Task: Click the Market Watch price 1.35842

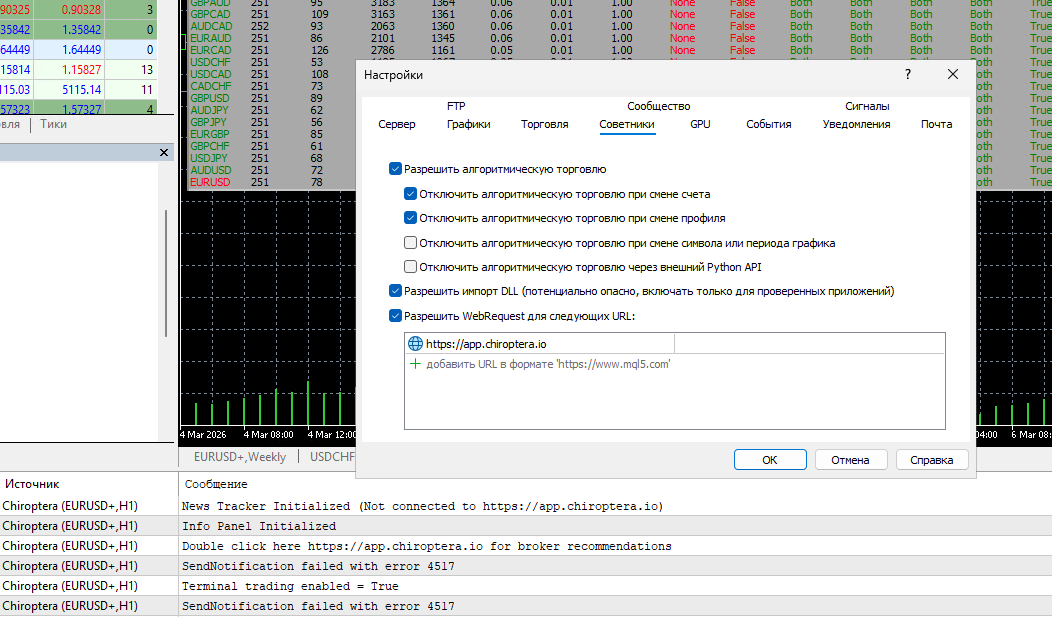Action: click(81, 30)
